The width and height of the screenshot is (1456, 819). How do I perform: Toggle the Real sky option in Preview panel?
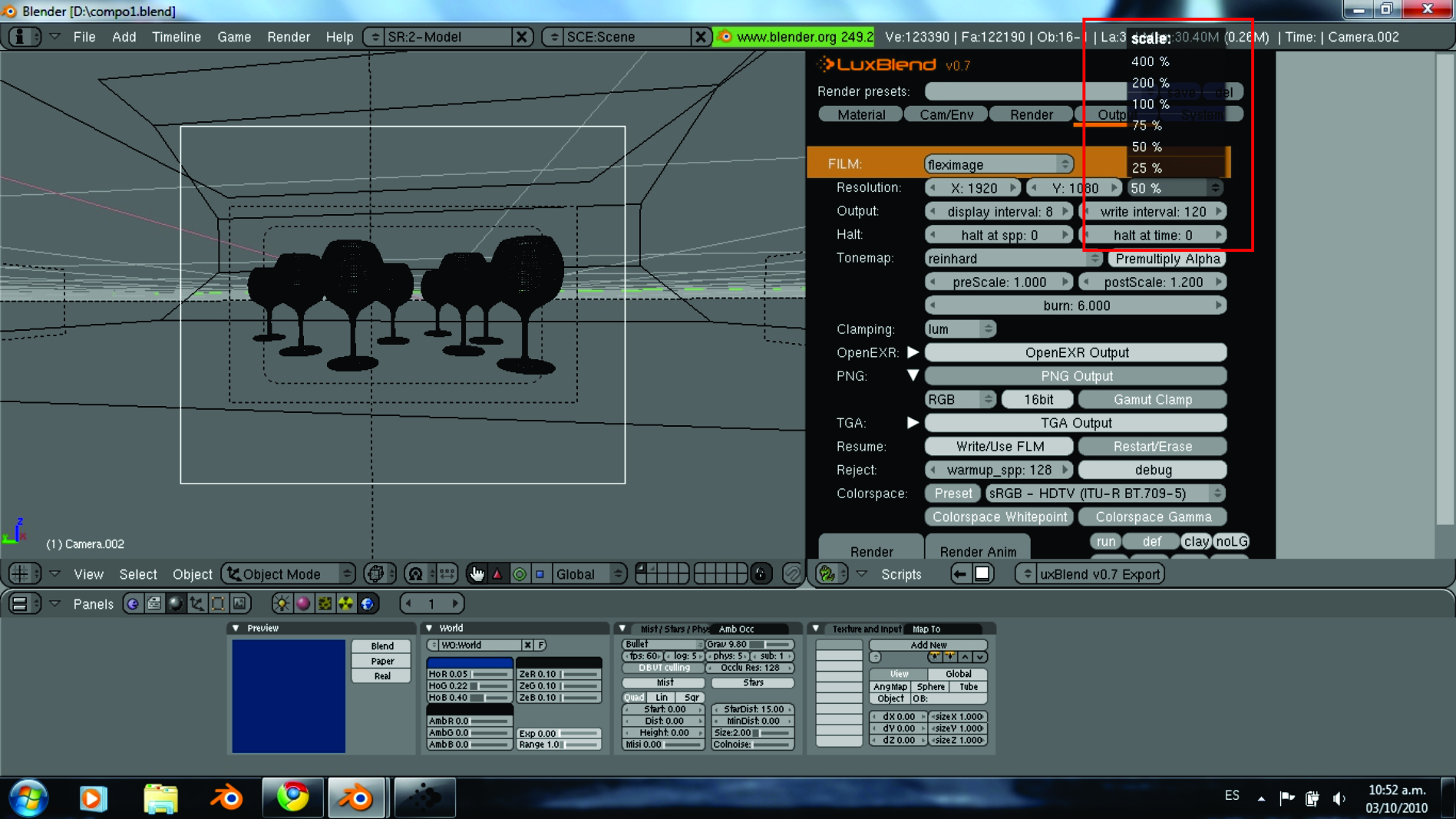pos(381,676)
